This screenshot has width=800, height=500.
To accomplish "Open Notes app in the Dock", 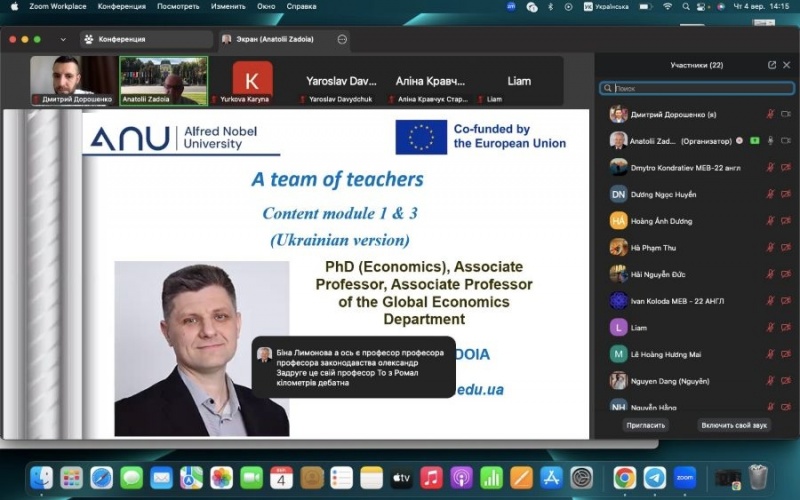I will [371, 478].
